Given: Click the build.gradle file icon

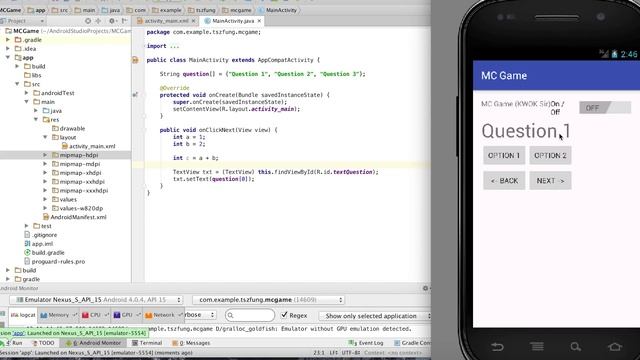Looking at the screenshot, I should click(x=27, y=253).
